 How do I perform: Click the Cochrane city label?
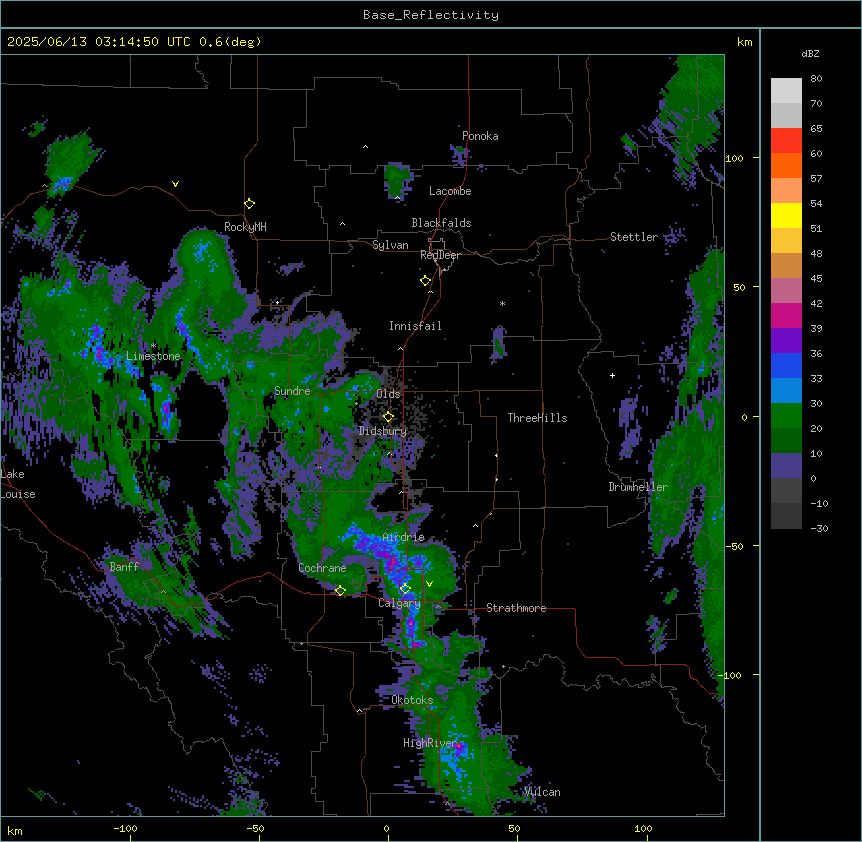(x=322, y=568)
